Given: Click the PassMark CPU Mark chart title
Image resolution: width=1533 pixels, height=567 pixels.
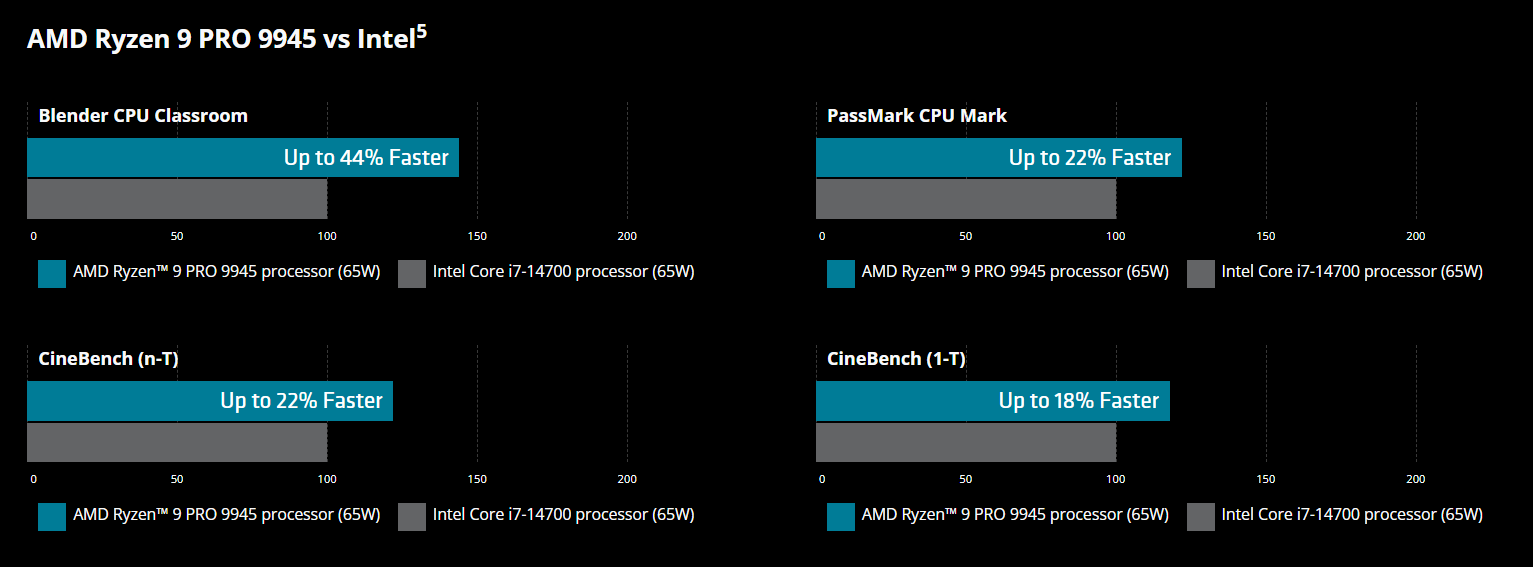Looking at the screenshot, I should pos(917,116).
